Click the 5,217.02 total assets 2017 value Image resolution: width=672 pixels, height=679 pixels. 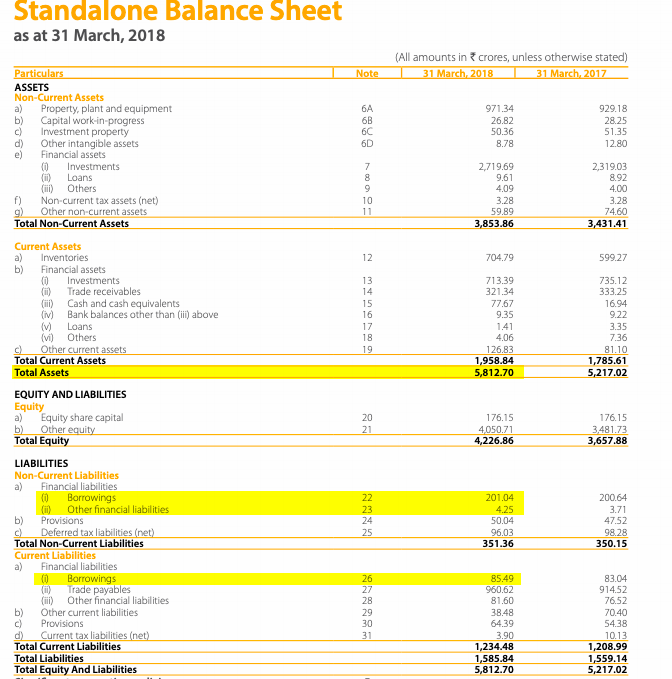coord(607,372)
